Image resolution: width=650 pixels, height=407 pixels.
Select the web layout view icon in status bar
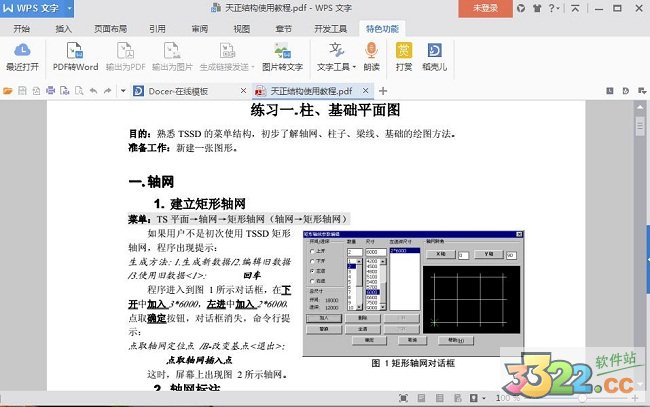pyautogui.click(x=458, y=398)
